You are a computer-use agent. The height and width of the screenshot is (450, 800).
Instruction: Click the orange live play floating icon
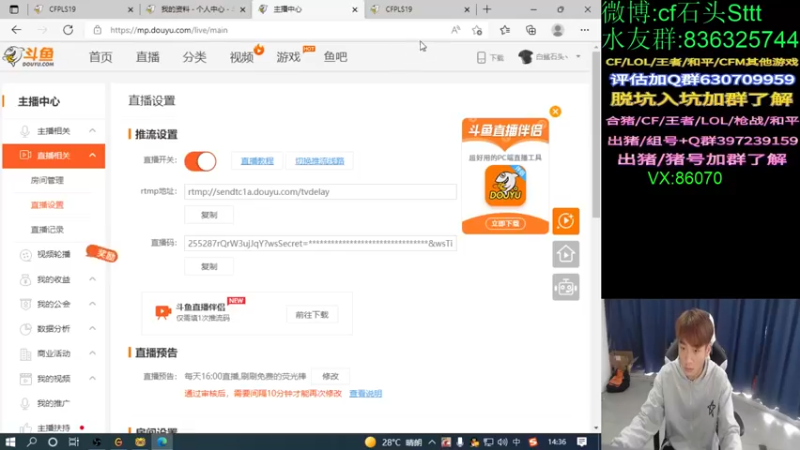click(x=566, y=221)
